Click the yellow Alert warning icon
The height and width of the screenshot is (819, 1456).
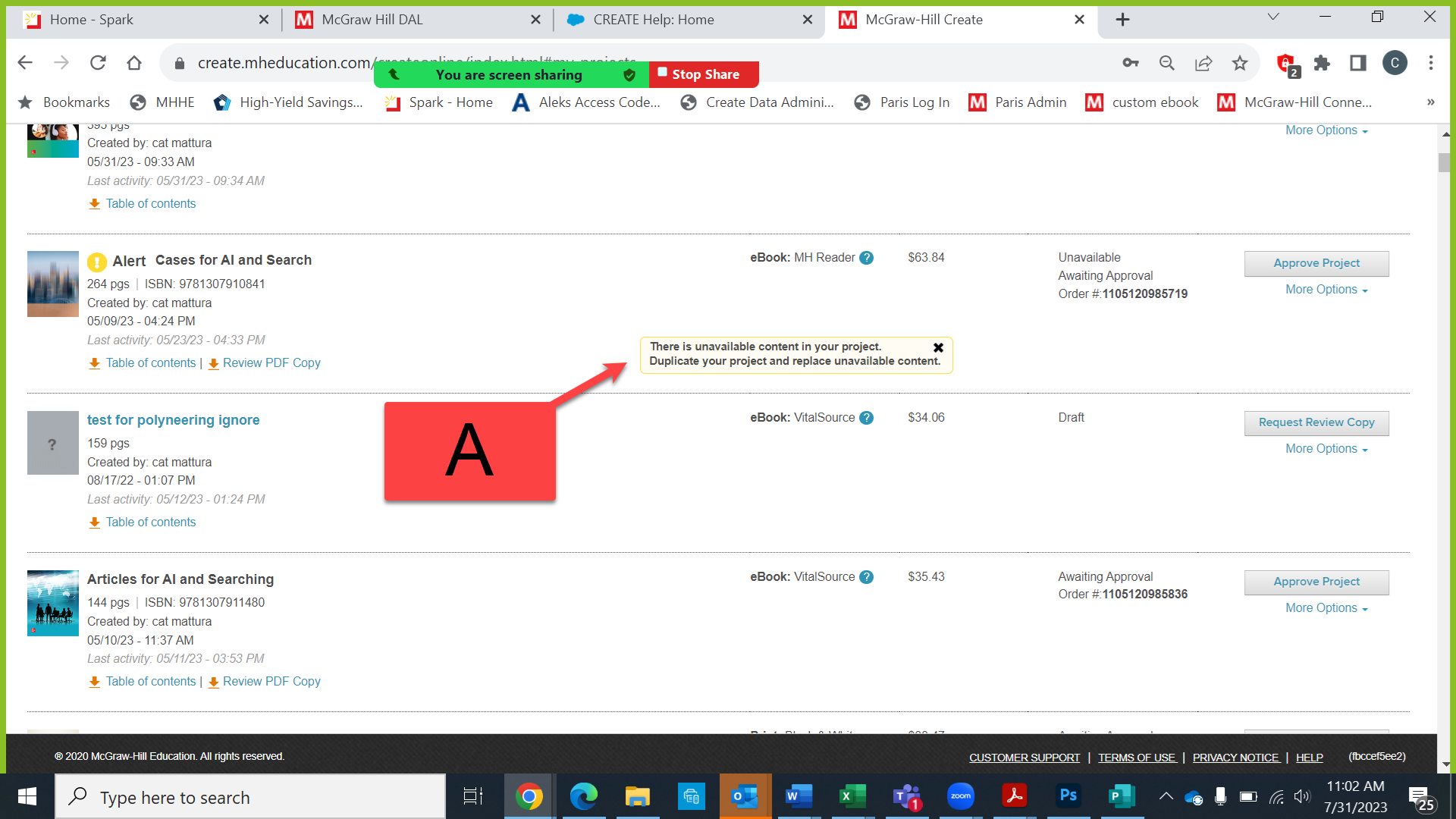[97, 262]
